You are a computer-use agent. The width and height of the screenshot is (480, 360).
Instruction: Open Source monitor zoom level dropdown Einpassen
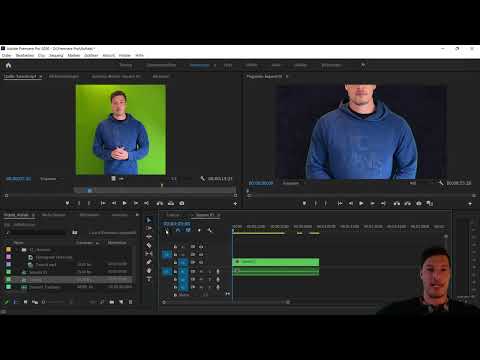click(x=51, y=179)
